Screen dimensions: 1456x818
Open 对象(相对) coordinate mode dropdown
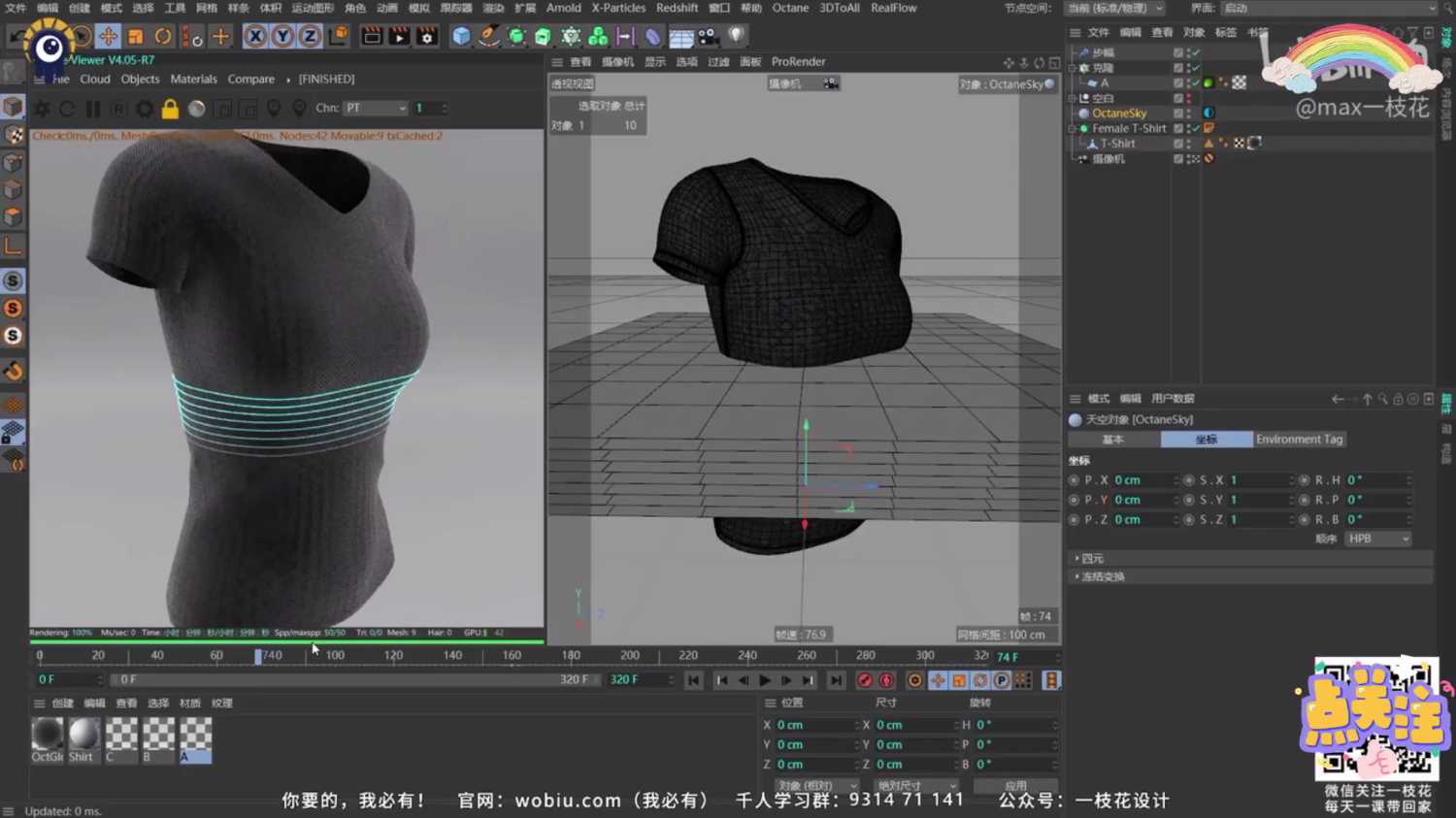[x=816, y=786]
